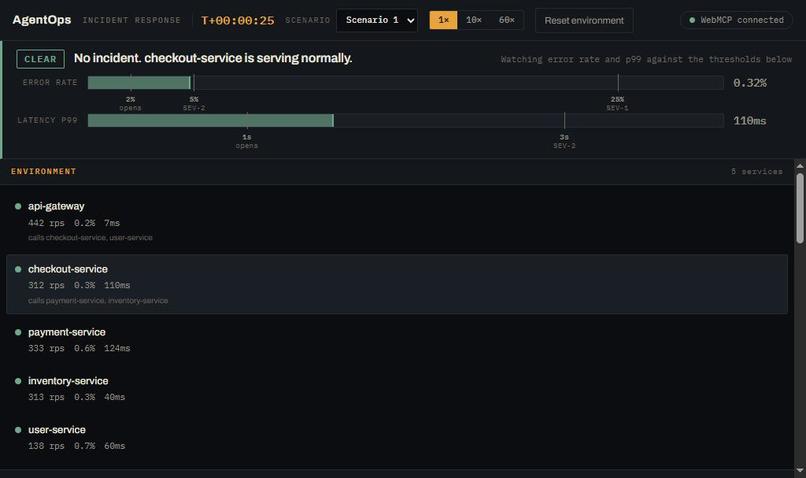Select the payment-service row
806x478 pixels.
point(397,340)
